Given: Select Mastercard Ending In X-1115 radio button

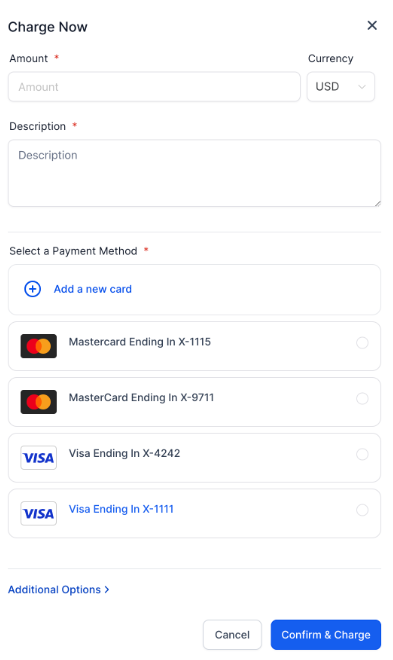Looking at the screenshot, I should click(362, 343).
